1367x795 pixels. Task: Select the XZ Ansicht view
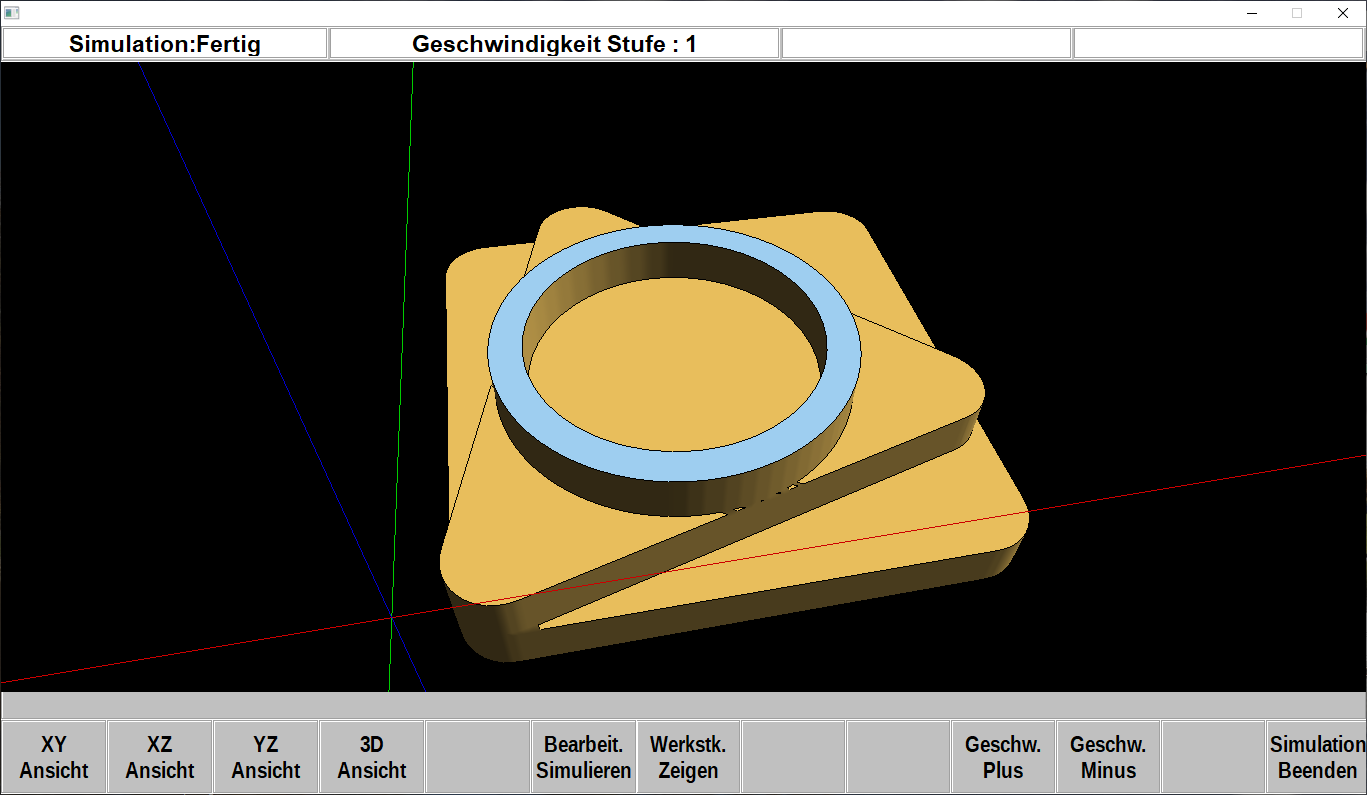[160, 757]
